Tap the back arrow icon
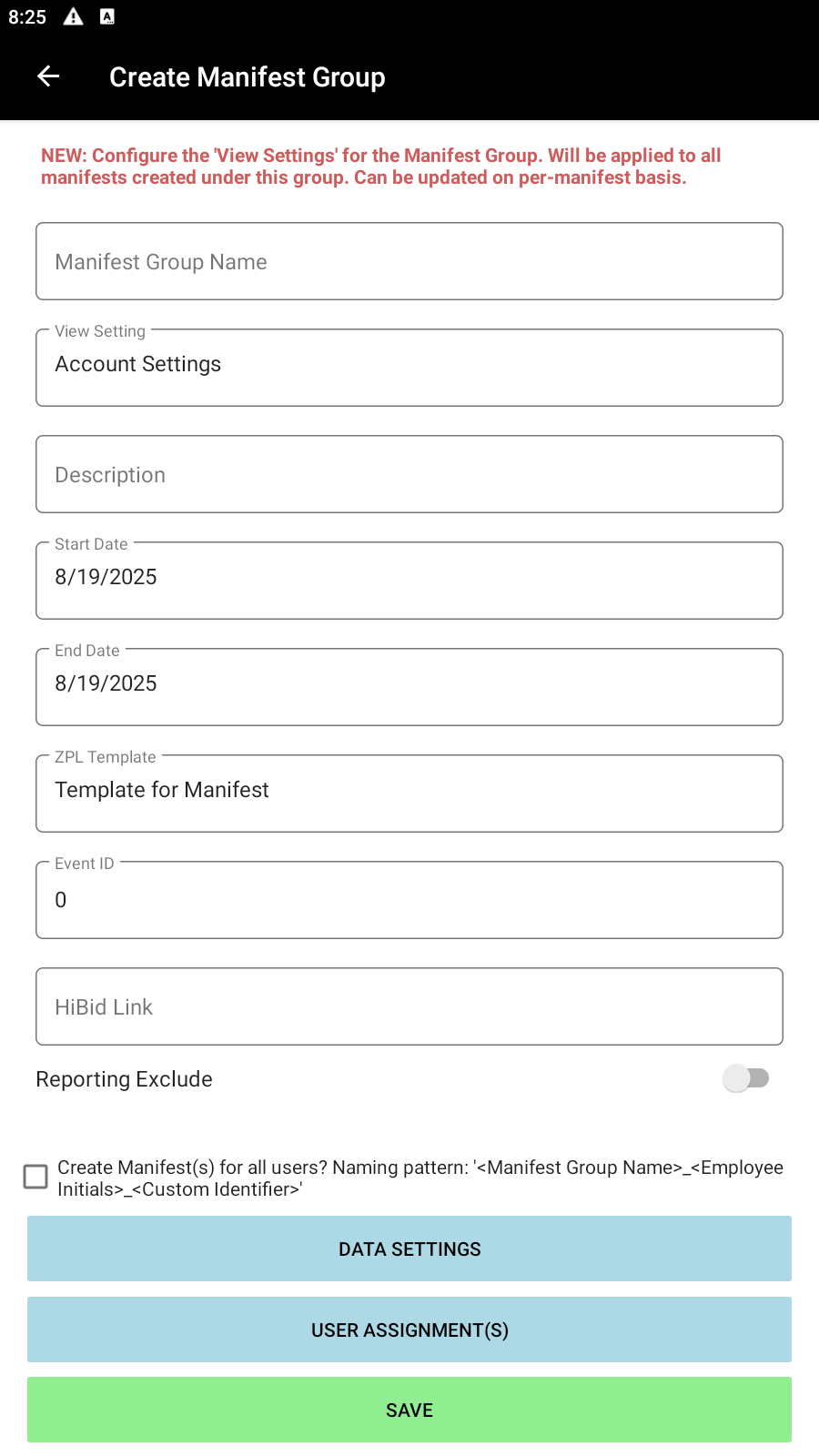This screenshot has width=819, height=1456. point(48,76)
